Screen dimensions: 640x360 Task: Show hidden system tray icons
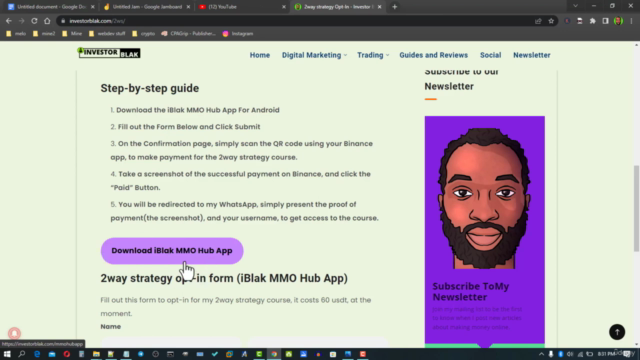541,354
